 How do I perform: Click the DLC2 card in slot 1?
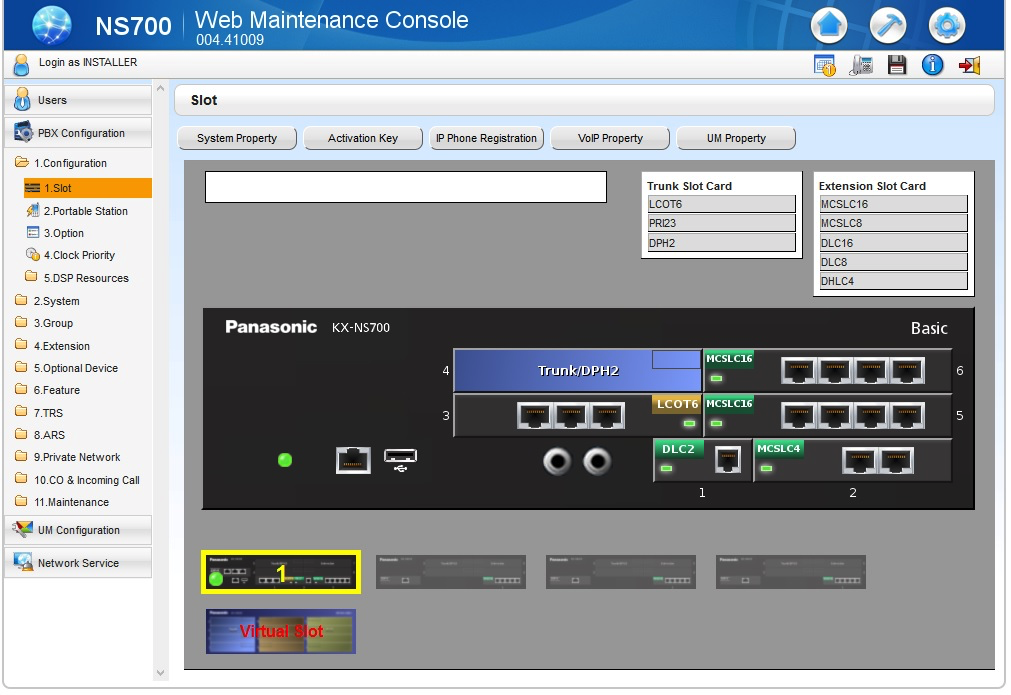pyautogui.click(x=702, y=460)
